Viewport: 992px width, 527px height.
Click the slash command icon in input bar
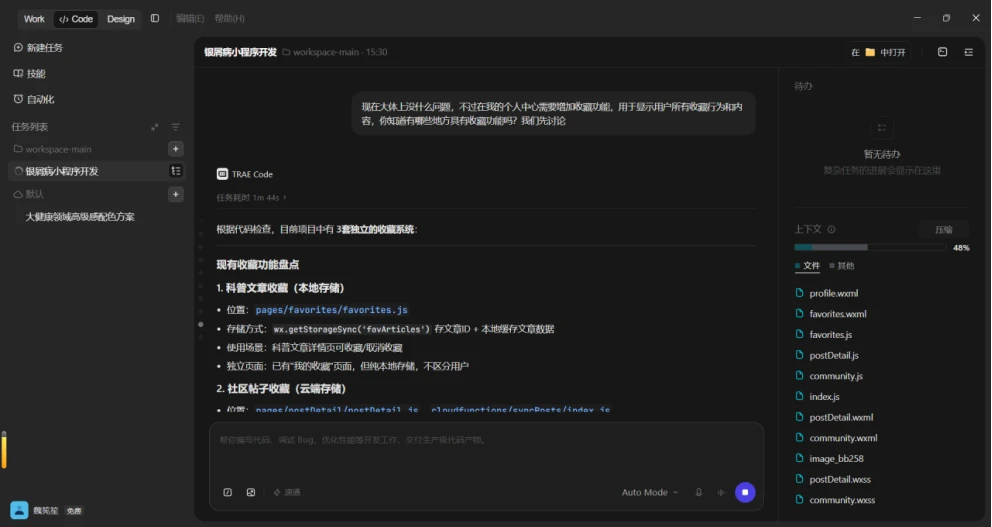(x=228, y=492)
